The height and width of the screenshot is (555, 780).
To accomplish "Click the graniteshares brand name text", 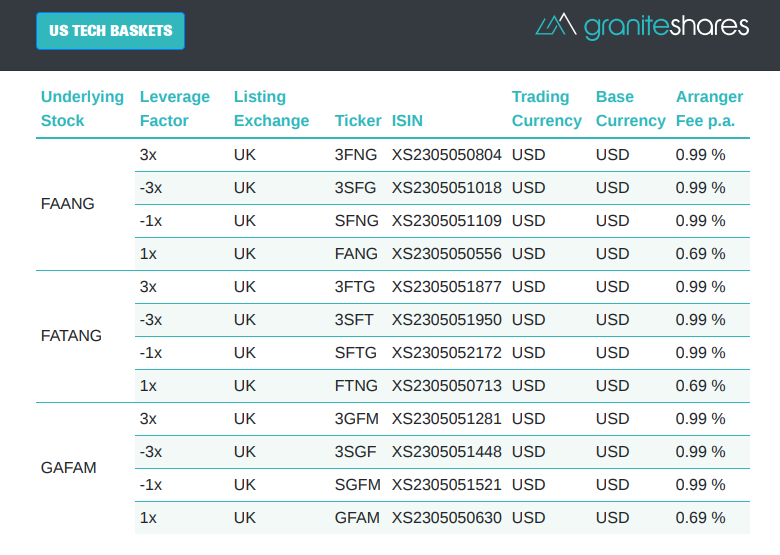I will coord(666,26).
